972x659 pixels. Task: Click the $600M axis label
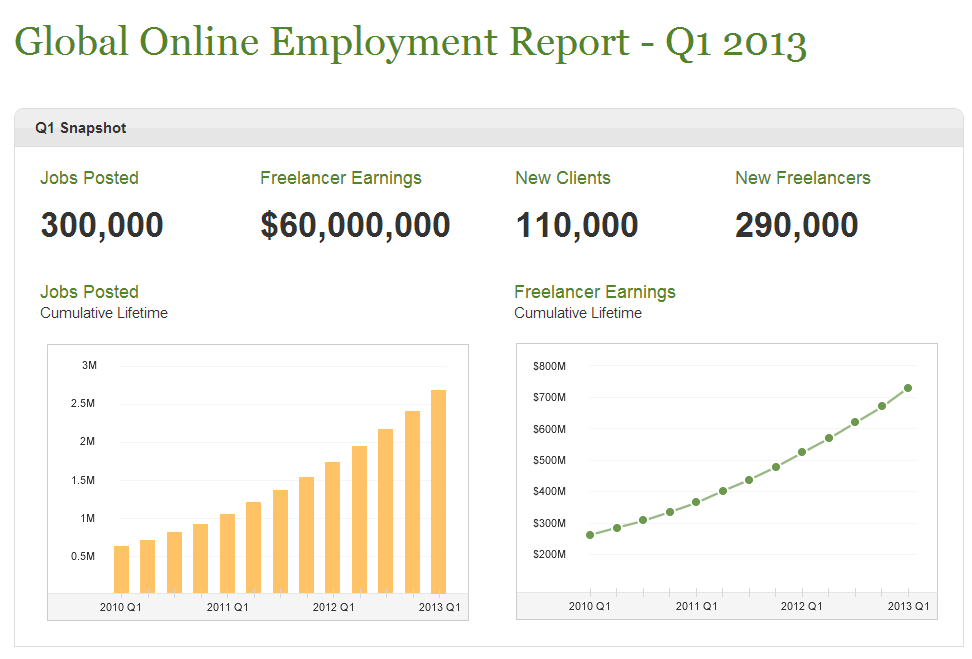click(x=549, y=429)
